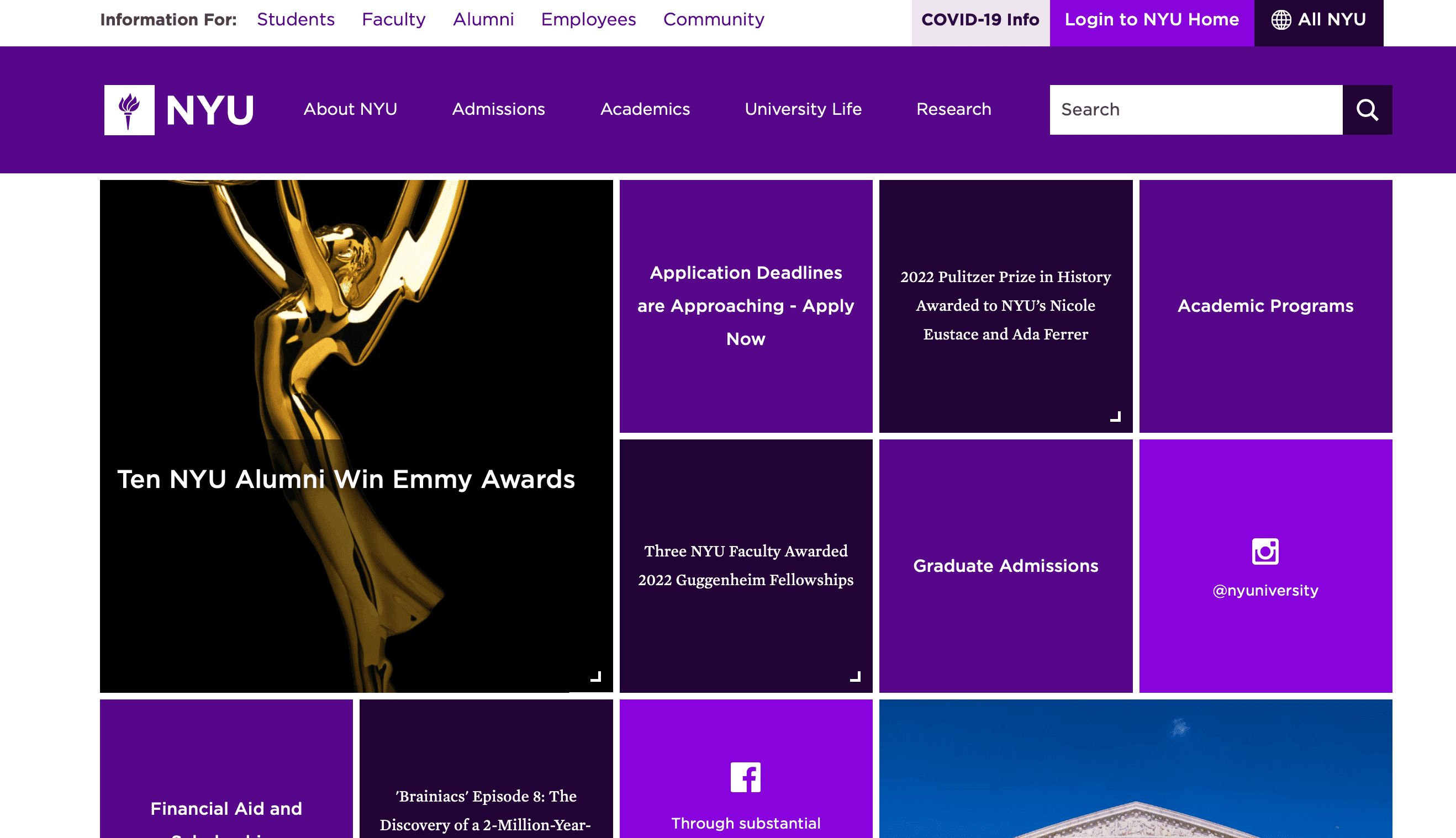Go to Alumni information link
Viewport: 1456px width, 838px height.
pos(483,19)
